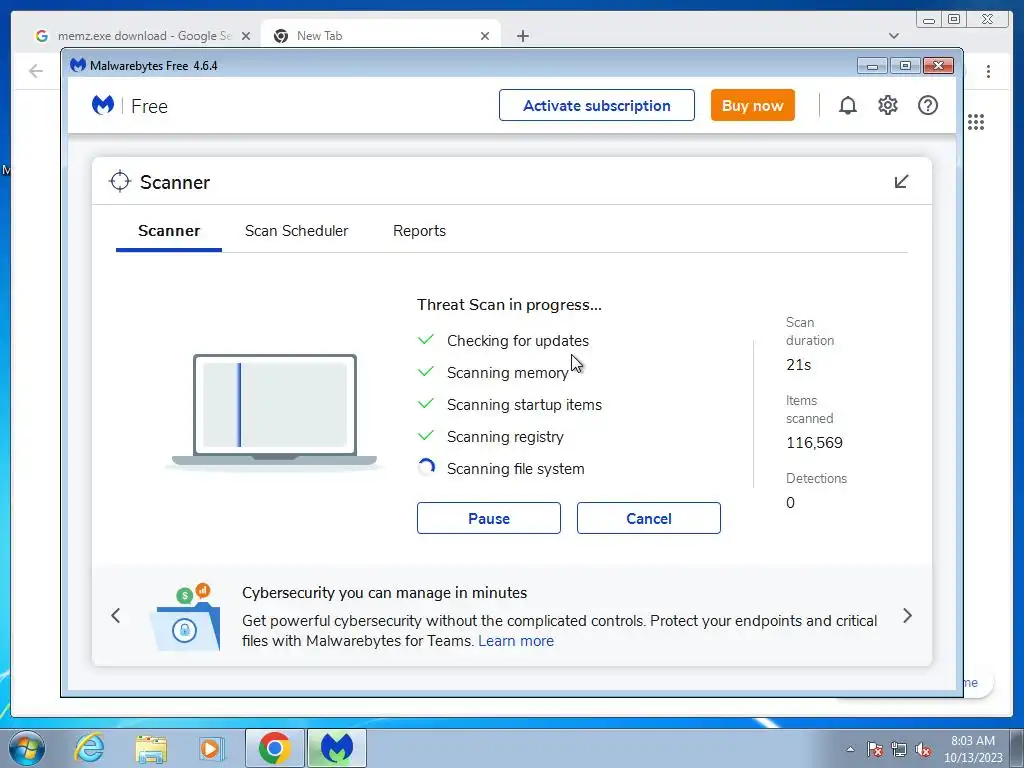Click the Scanner crosshair icon in header
The image size is (1024, 768).
pyautogui.click(x=120, y=182)
